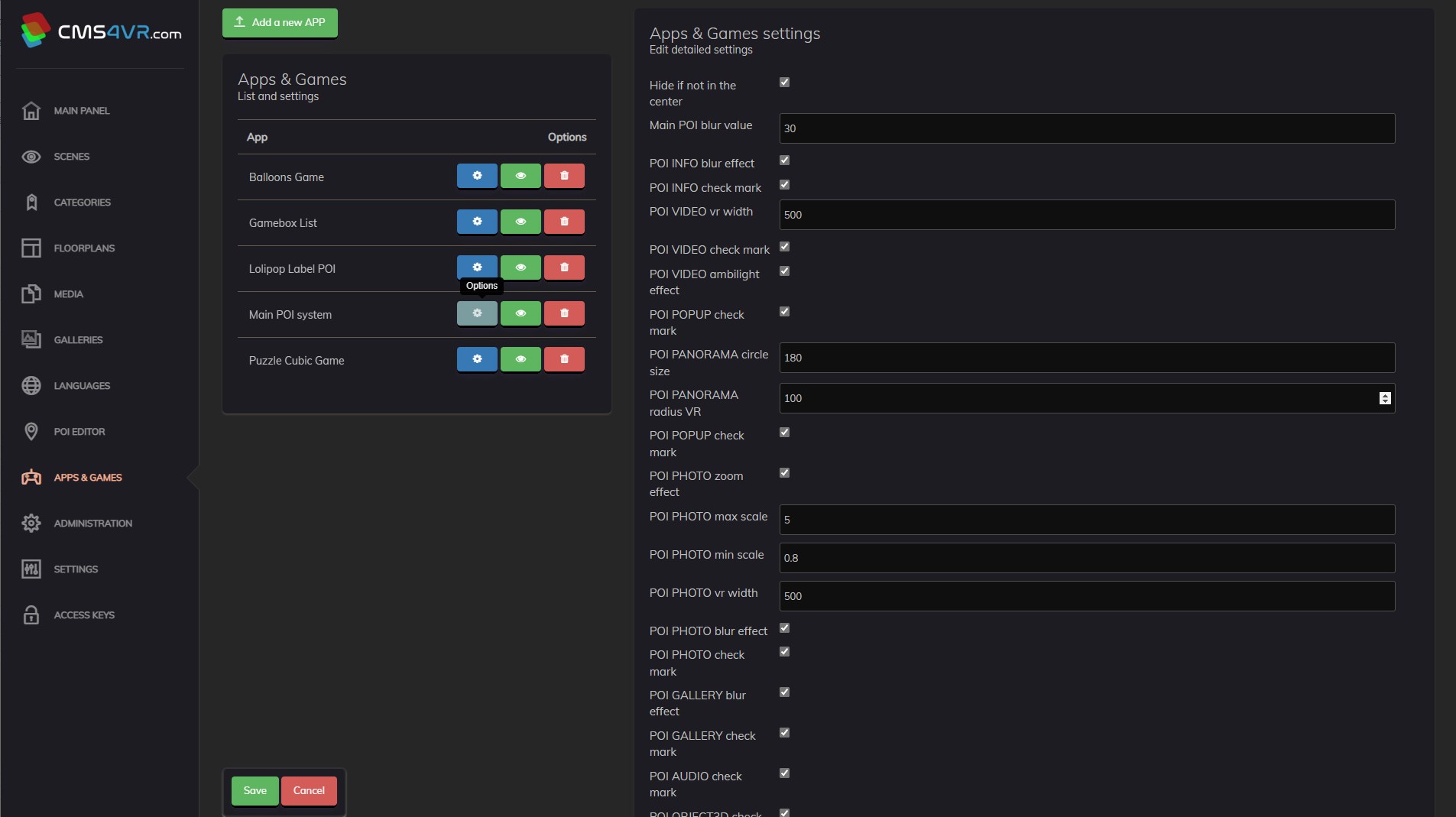Click the red Cancel button
This screenshot has height=817, width=1456.
tap(309, 791)
